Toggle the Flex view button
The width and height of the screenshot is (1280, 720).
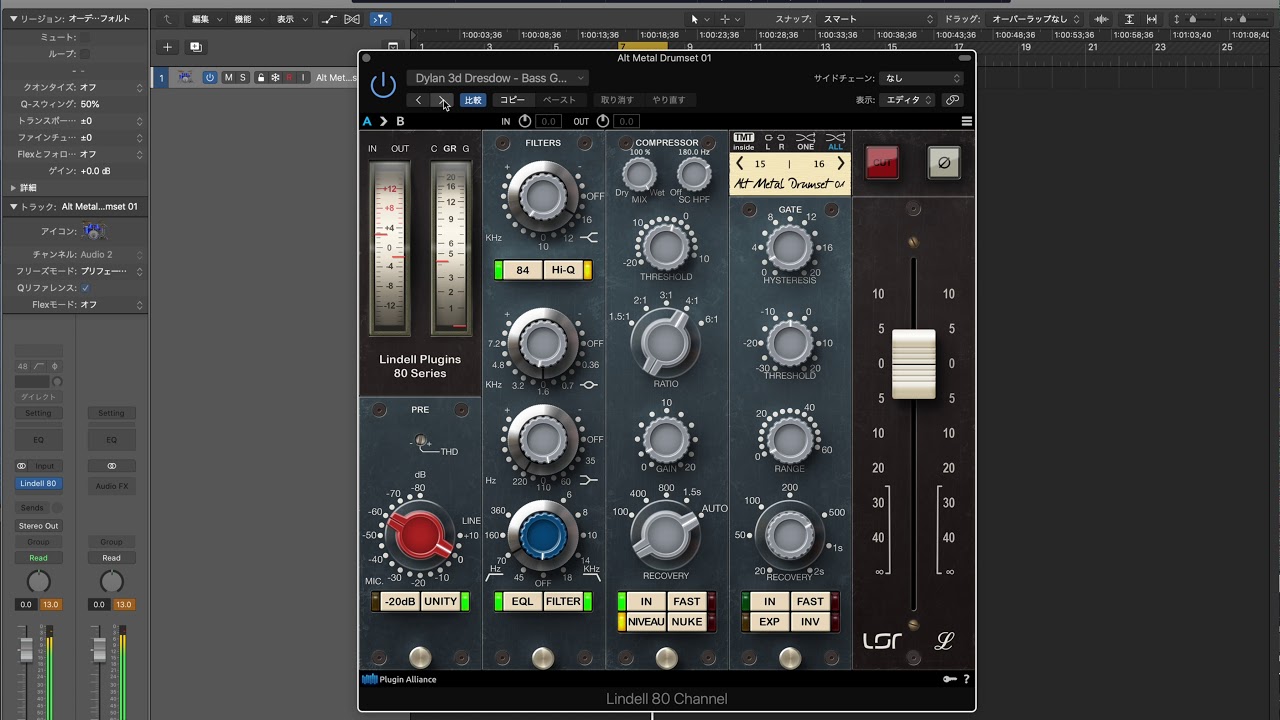[352, 19]
